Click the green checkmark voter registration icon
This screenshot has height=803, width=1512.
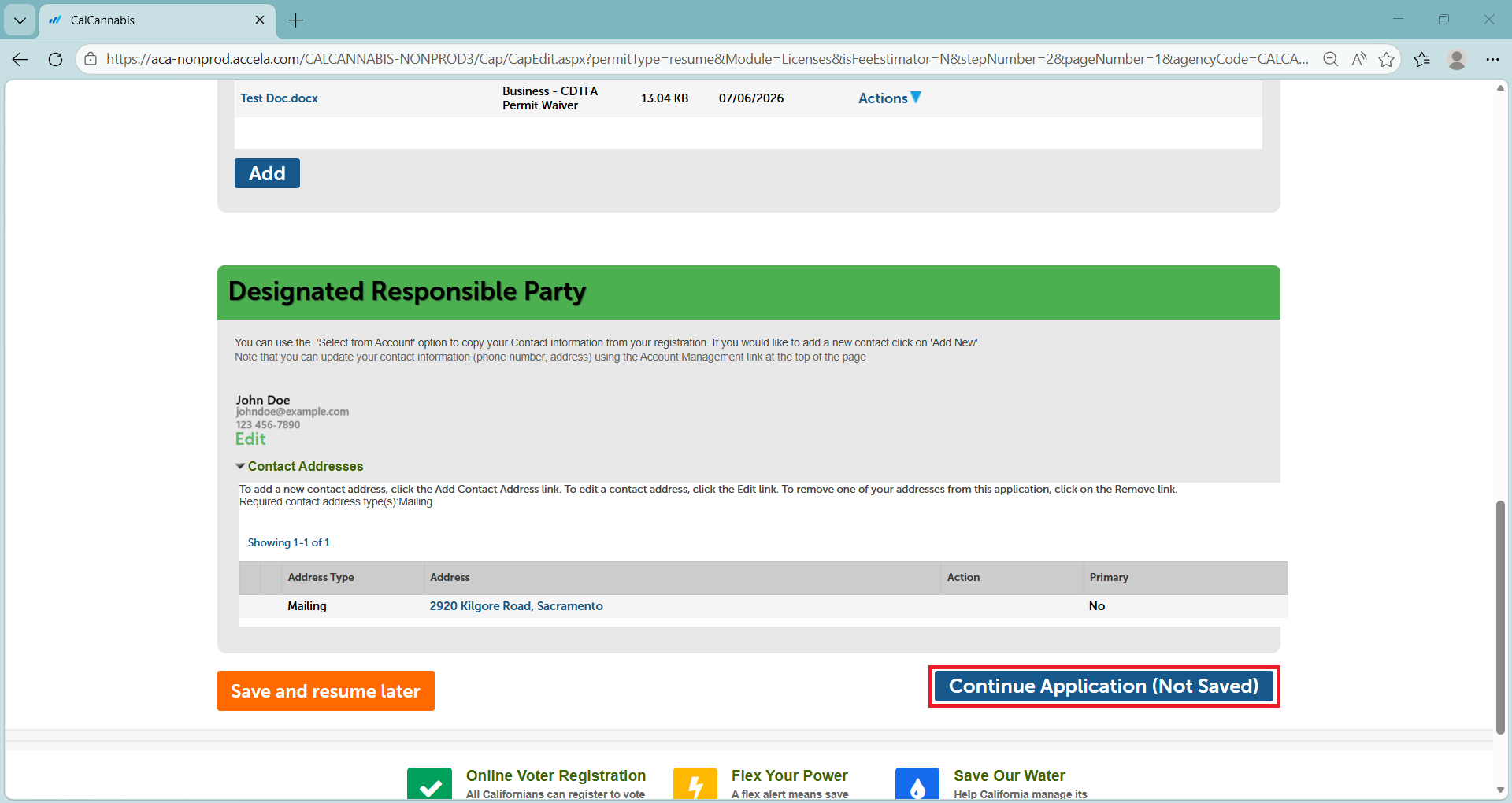430,784
